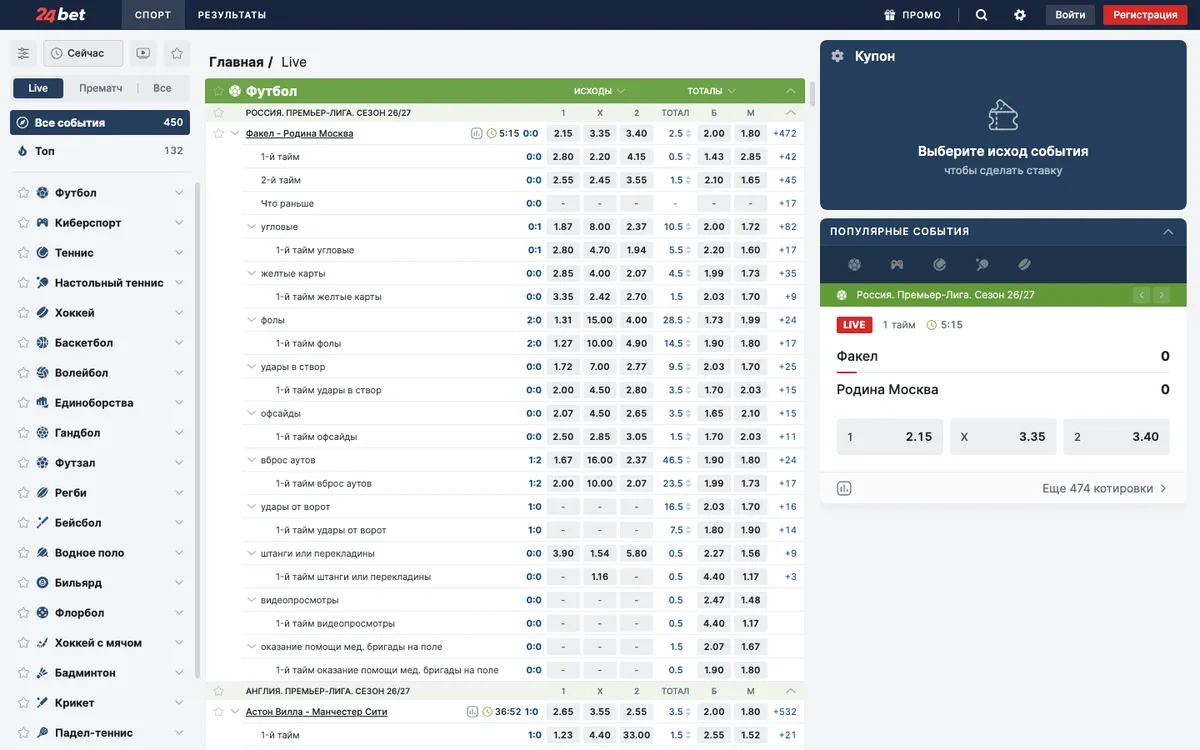This screenshot has height=750, width=1200.
Task: Select football icon in popular events
Action: pyautogui.click(x=854, y=265)
